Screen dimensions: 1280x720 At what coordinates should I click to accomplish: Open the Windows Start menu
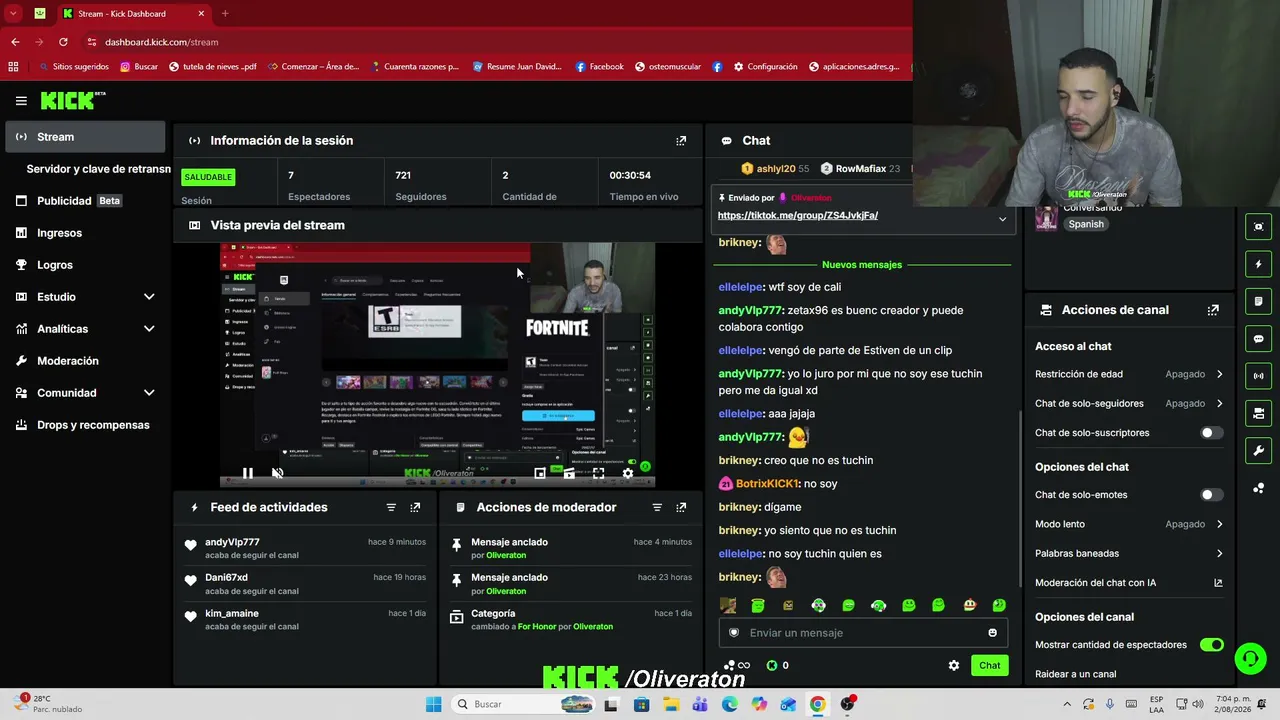433,704
